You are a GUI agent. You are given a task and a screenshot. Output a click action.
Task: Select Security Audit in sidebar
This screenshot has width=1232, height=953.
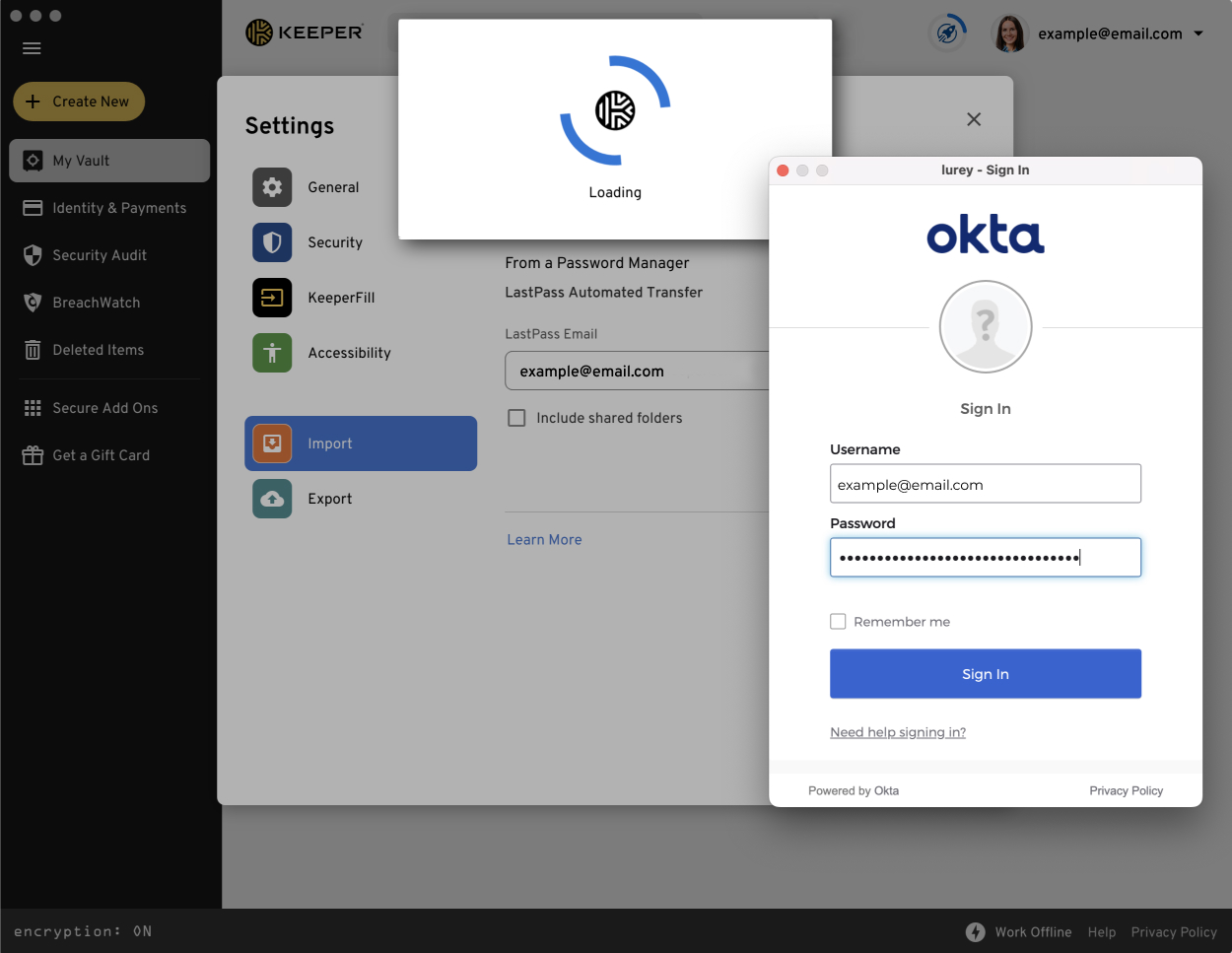pyautogui.click(x=100, y=255)
